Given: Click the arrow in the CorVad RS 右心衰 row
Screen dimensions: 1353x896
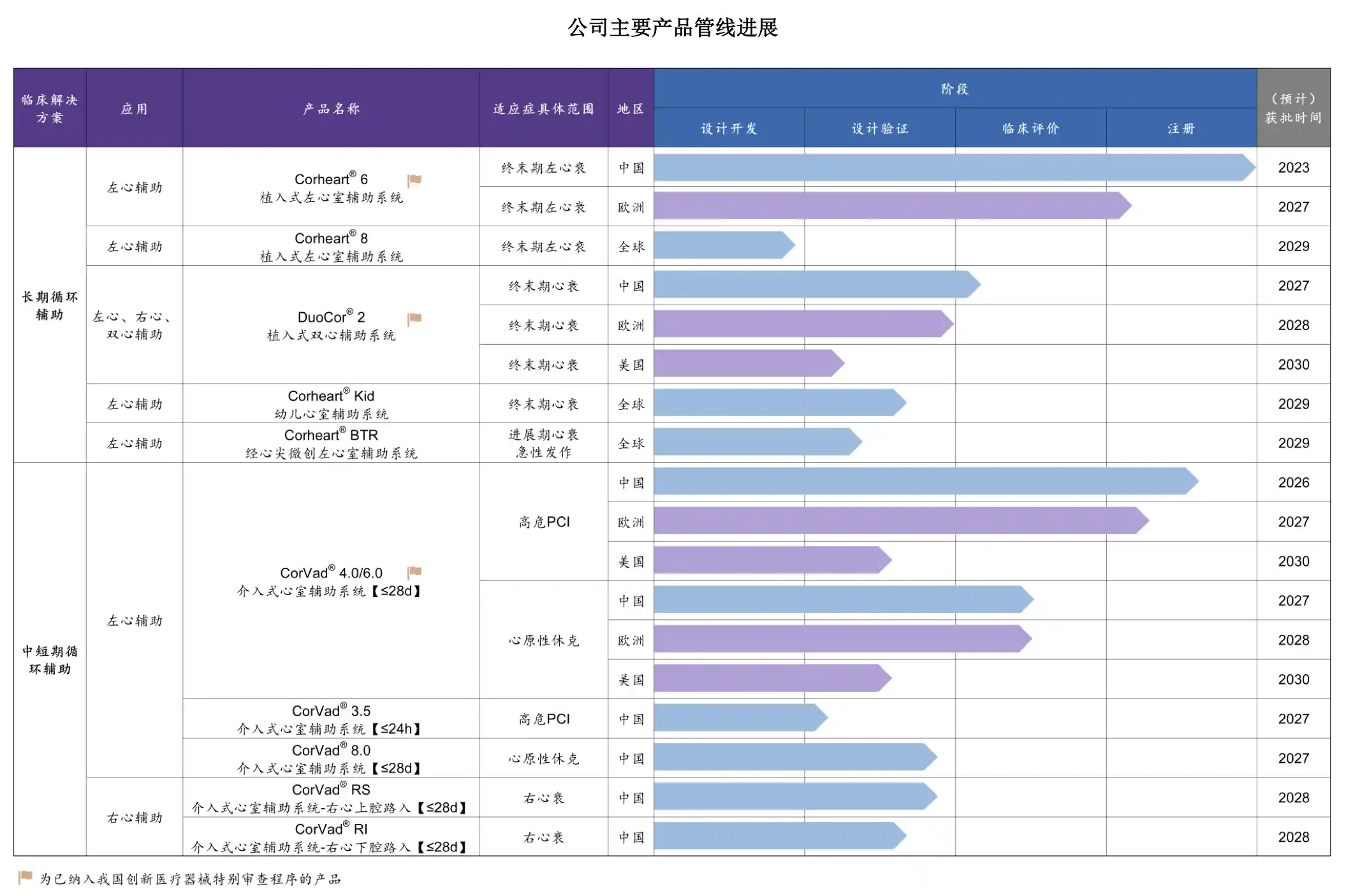Looking at the screenshot, I should pyautogui.click(x=791, y=797).
